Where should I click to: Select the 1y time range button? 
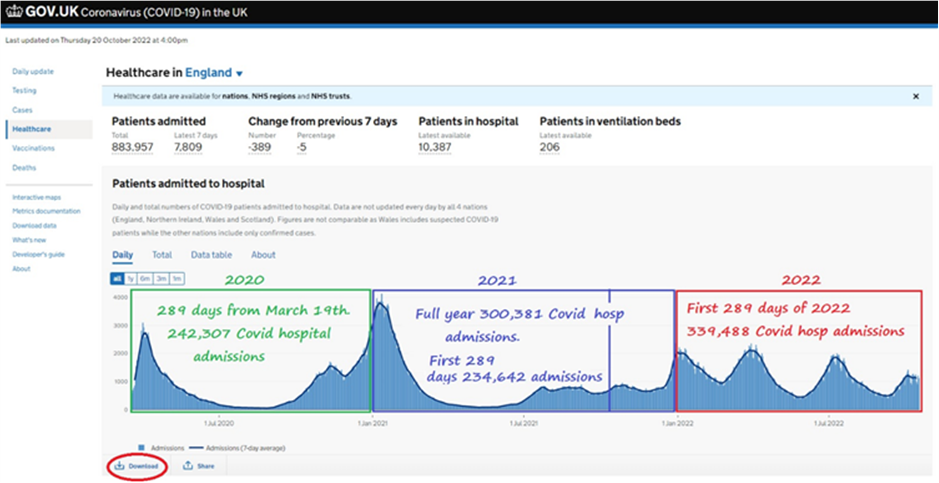coord(132,278)
